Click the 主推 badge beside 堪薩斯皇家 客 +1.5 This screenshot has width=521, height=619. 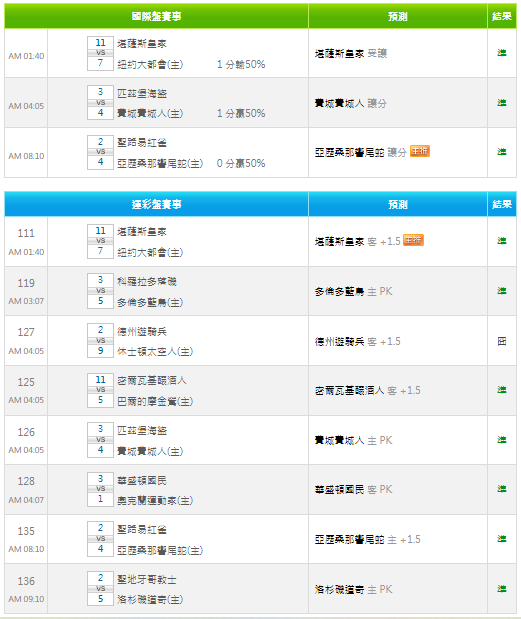[413, 240]
